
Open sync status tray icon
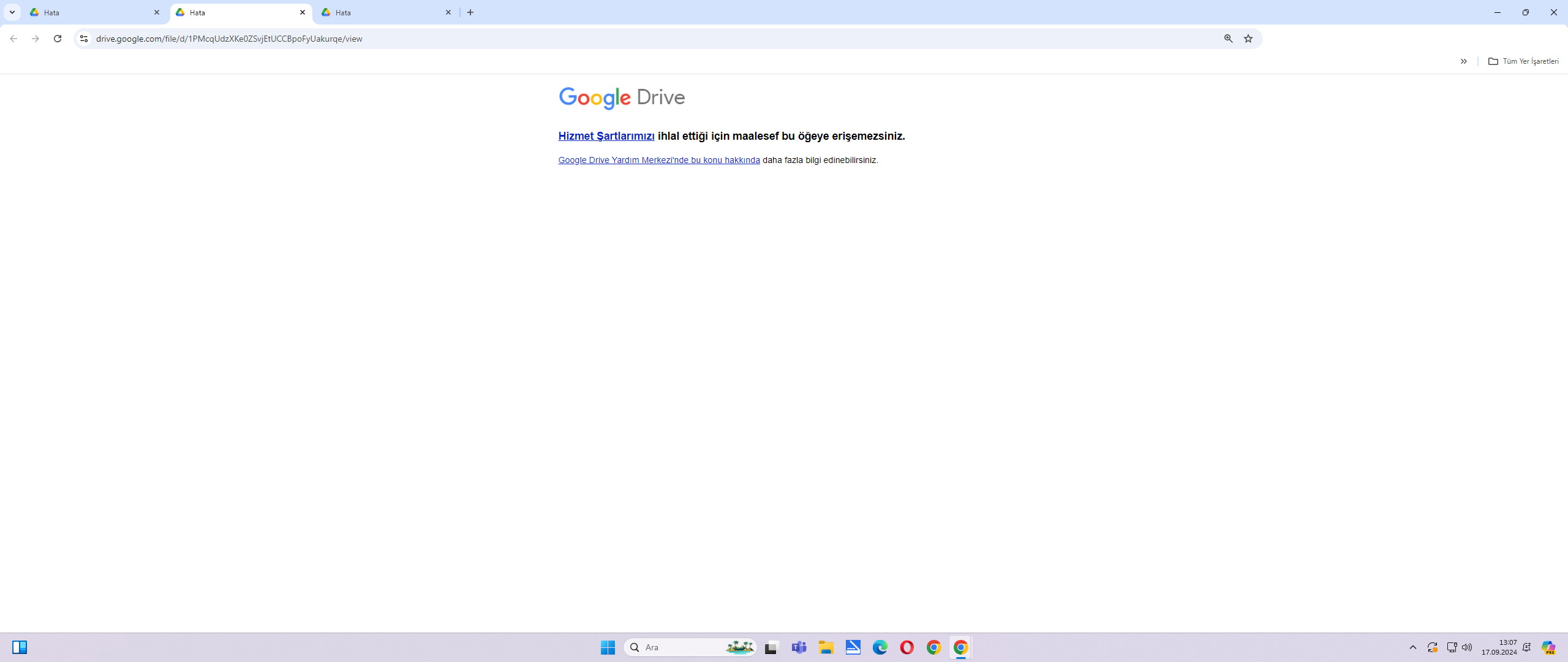(x=1432, y=647)
